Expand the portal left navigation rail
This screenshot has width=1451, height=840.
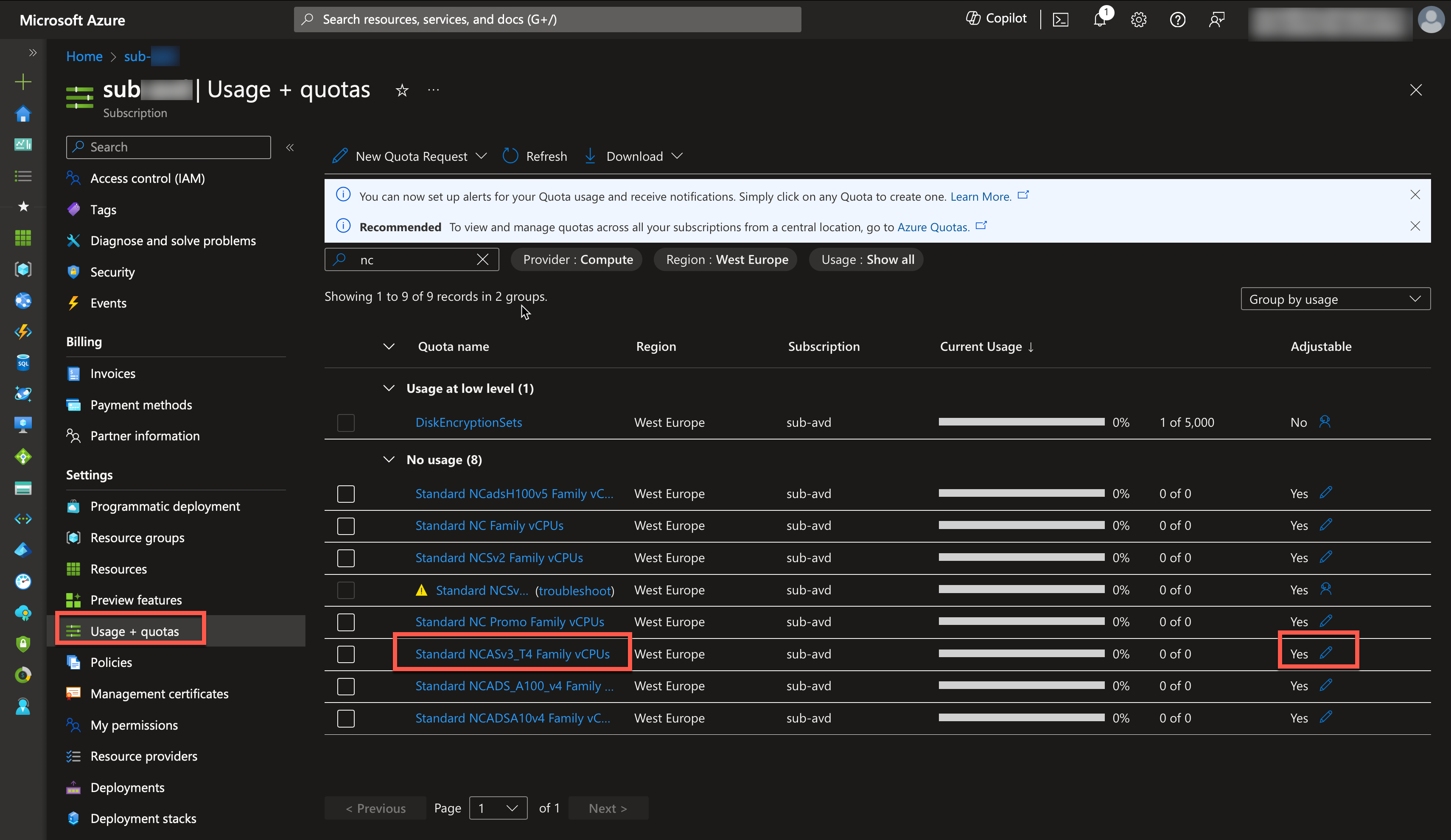(33, 52)
